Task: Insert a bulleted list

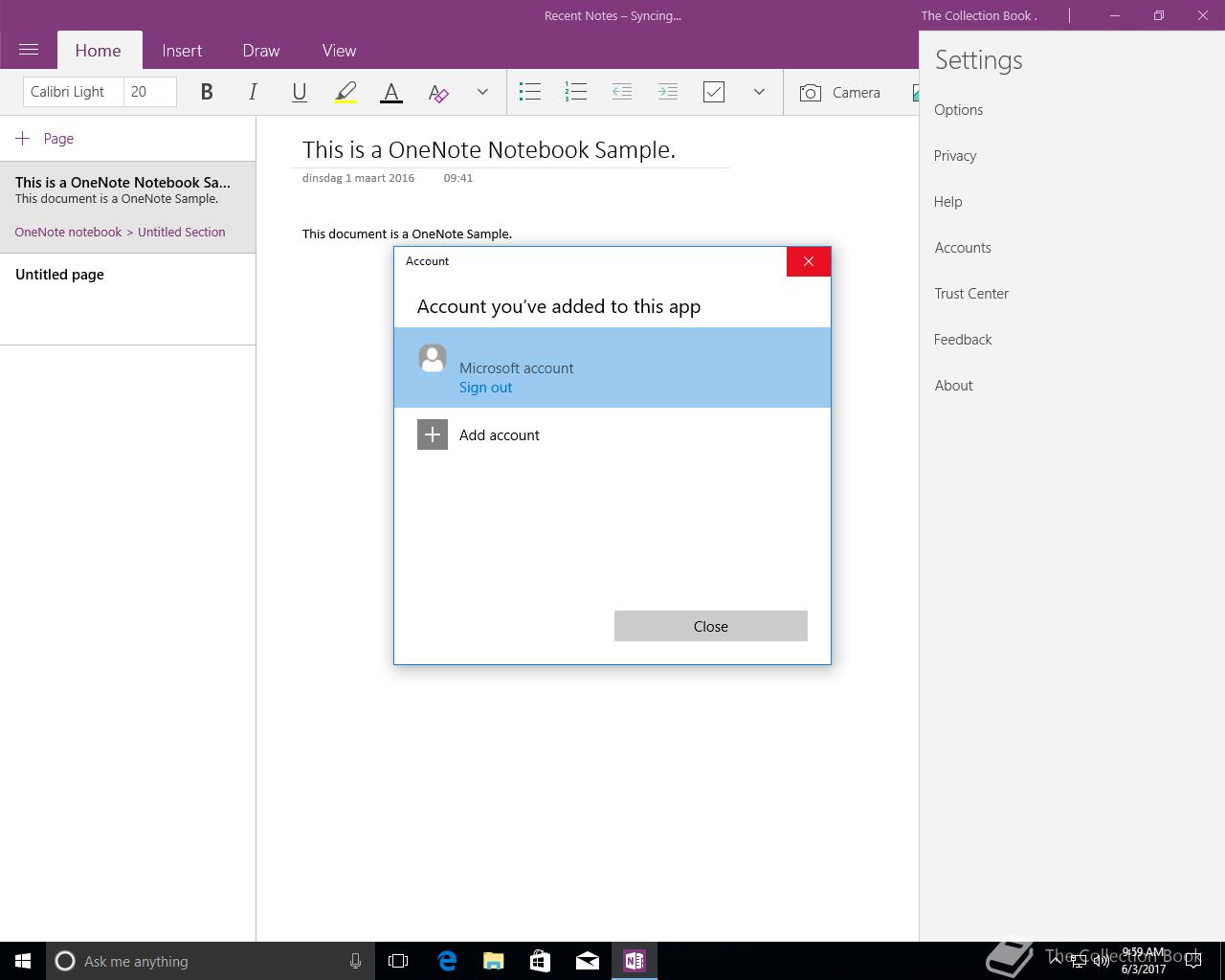Action: coord(529,92)
